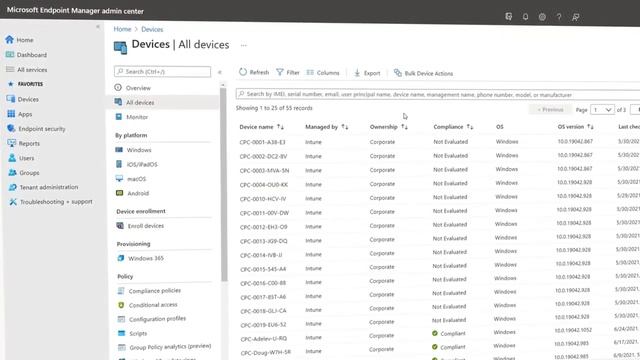
Task: Open Reports in the sidebar
Action: point(24,144)
